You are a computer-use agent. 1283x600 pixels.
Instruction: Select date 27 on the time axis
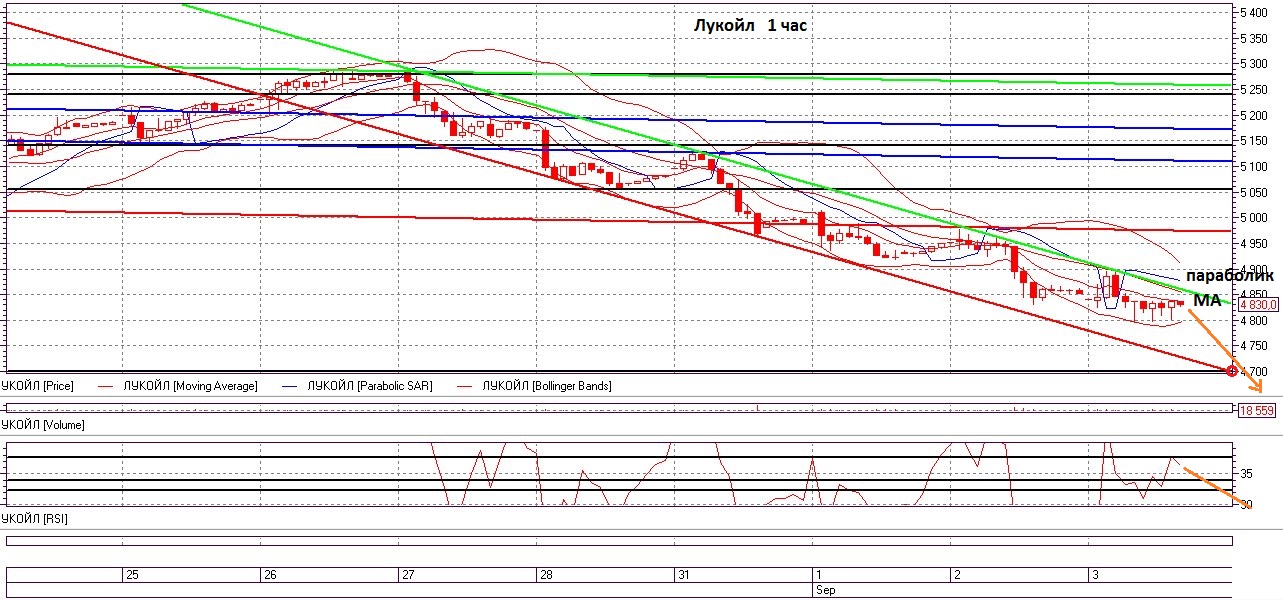click(407, 575)
